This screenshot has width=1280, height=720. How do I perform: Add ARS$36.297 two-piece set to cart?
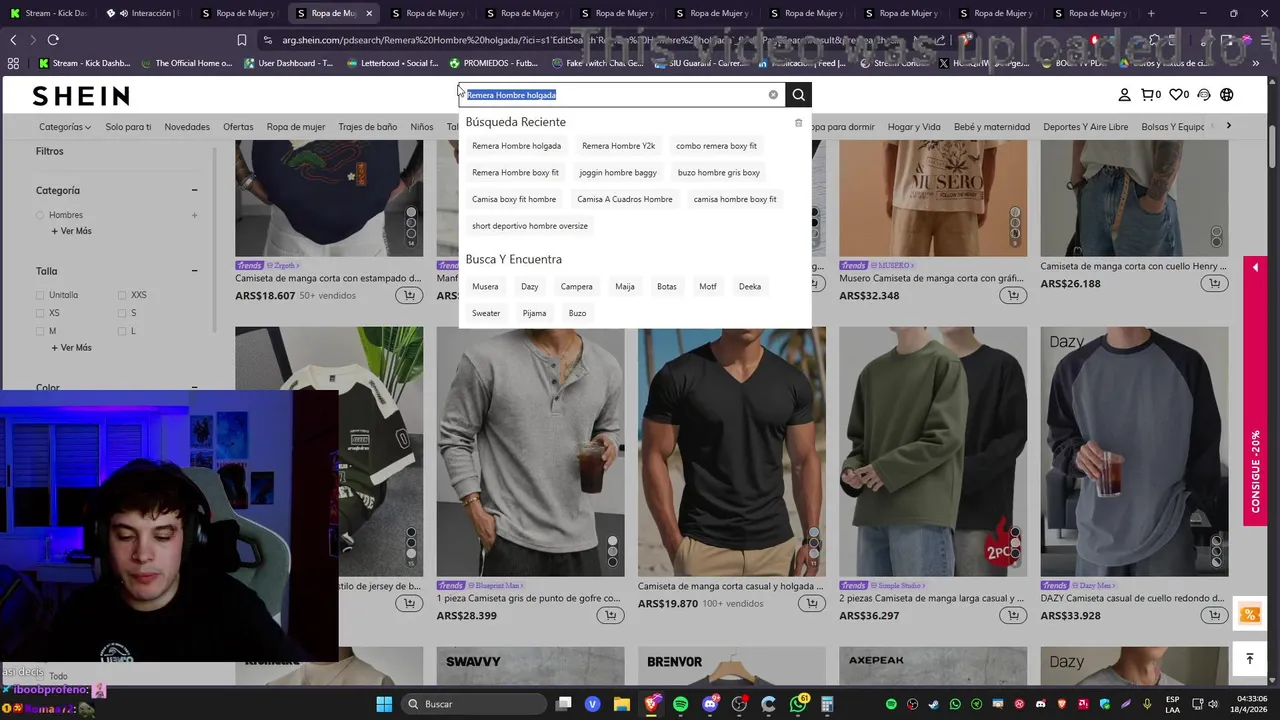(1013, 615)
